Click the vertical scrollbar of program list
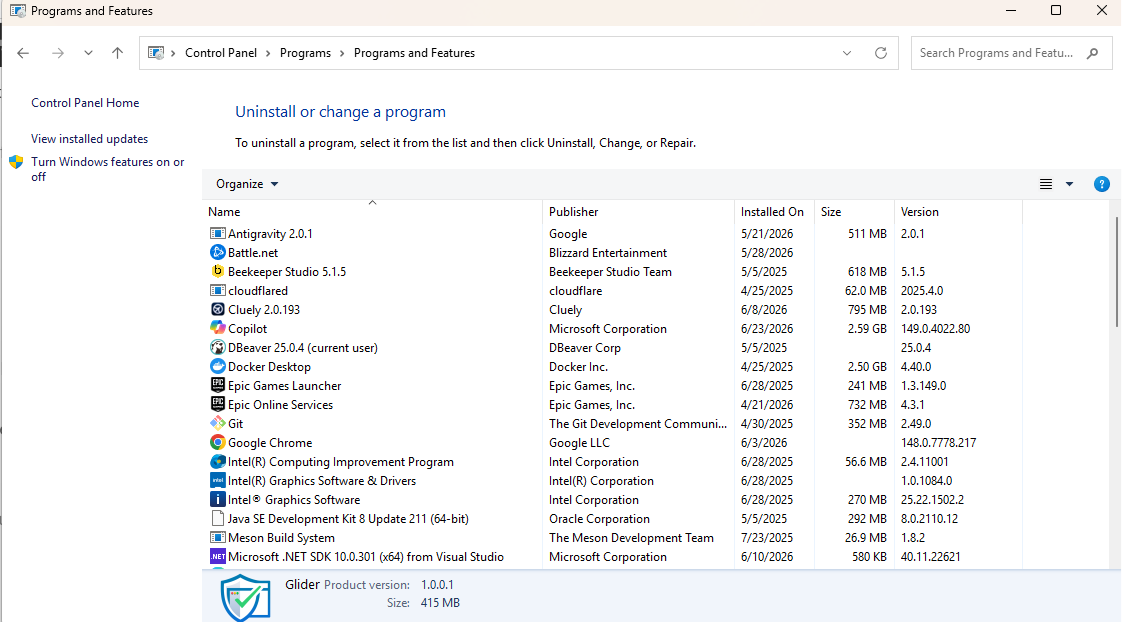1122x622 pixels. pos(1116,272)
